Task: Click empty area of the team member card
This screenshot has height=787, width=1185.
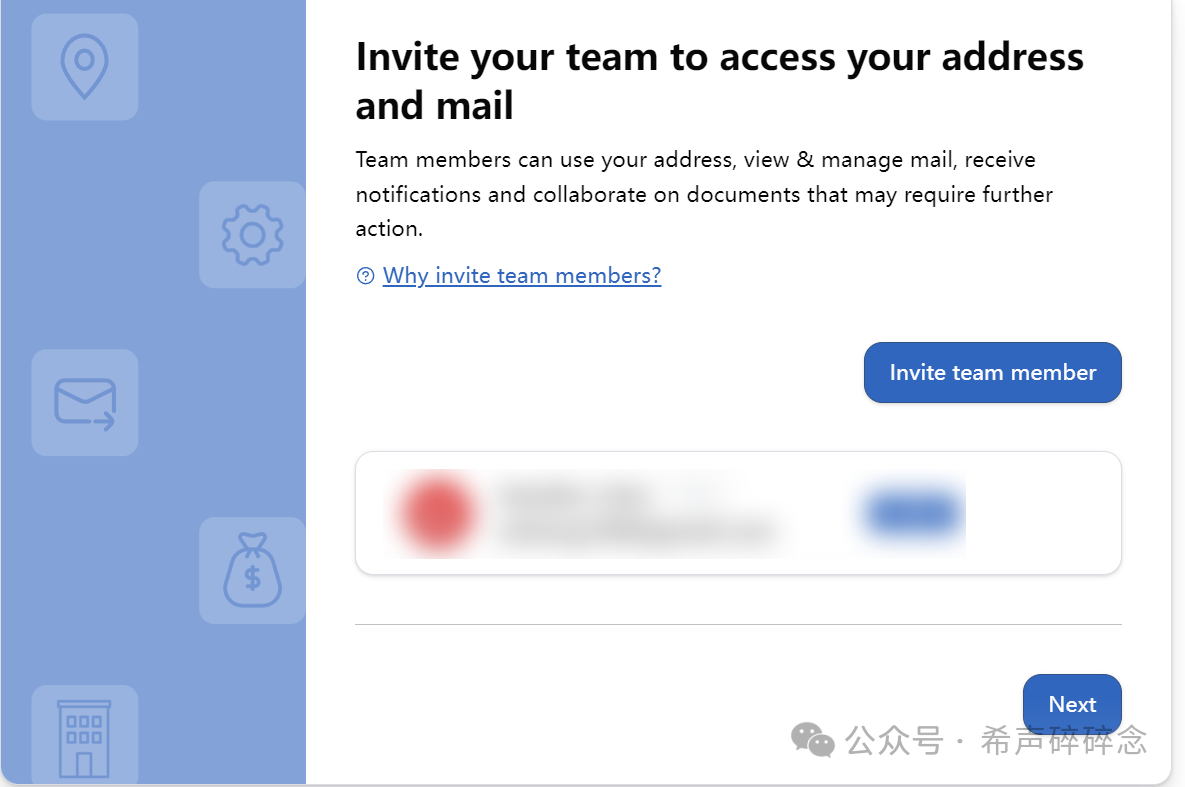Action: coord(1043,513)
